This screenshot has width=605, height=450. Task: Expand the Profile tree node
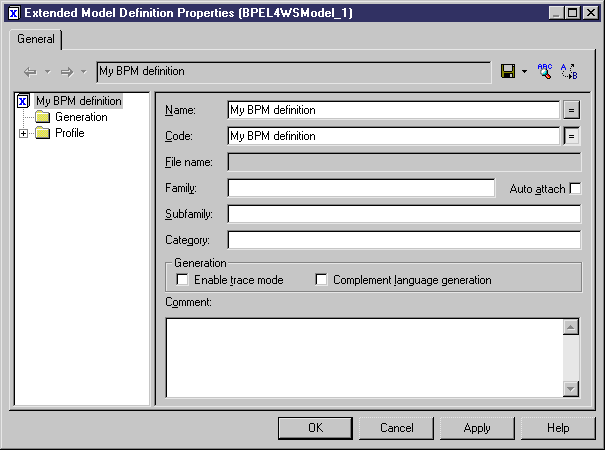click(x=24, y=134)
